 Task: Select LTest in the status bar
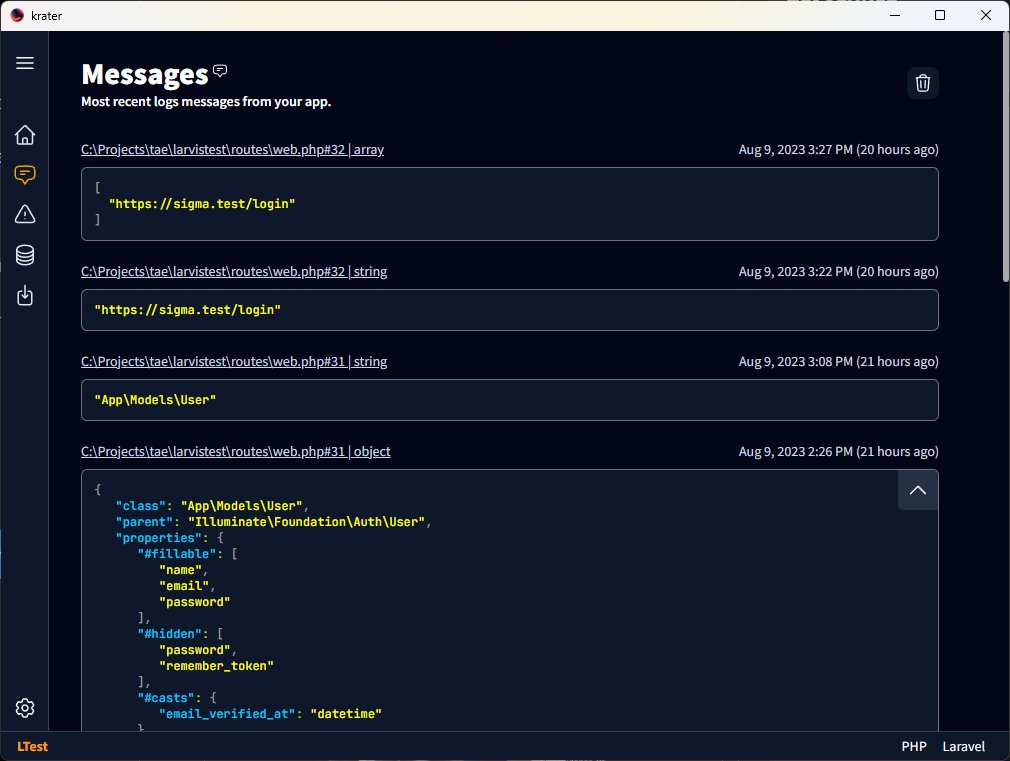31,746
